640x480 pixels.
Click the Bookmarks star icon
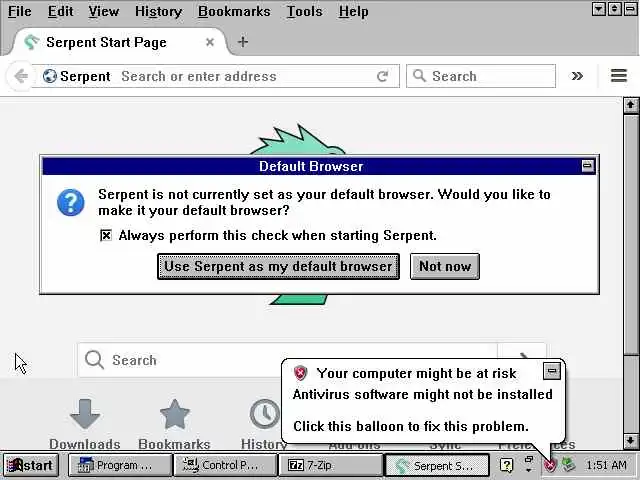tap(175, 414)
